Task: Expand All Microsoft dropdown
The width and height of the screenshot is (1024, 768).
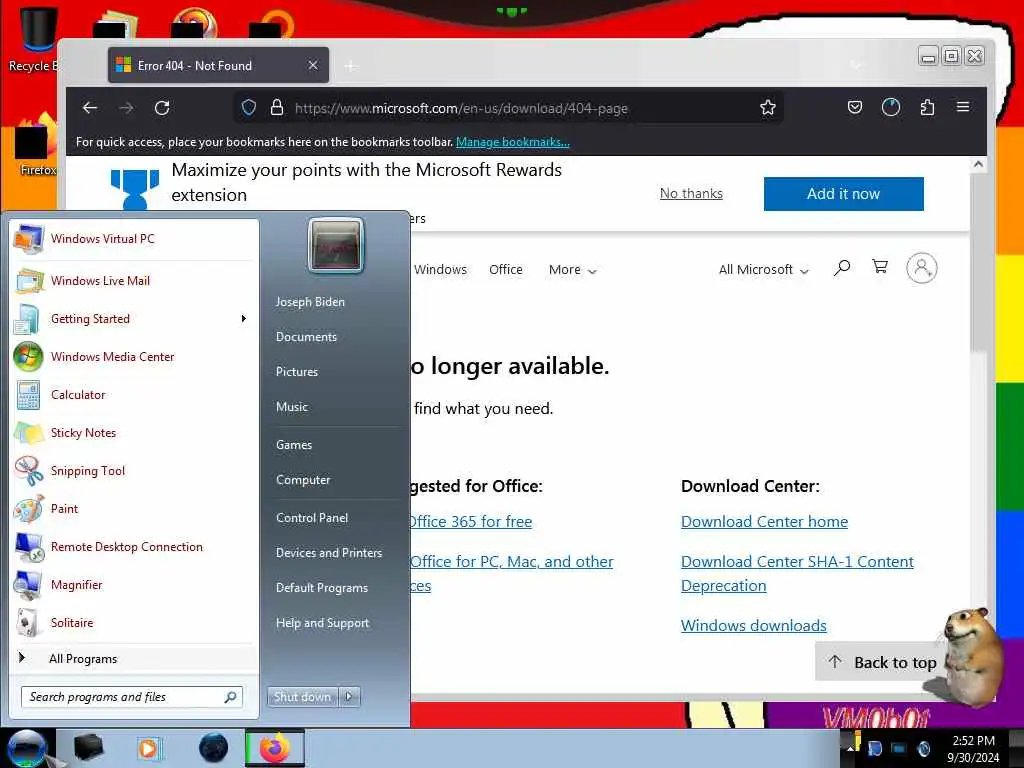Action: [x=763, y=270]
